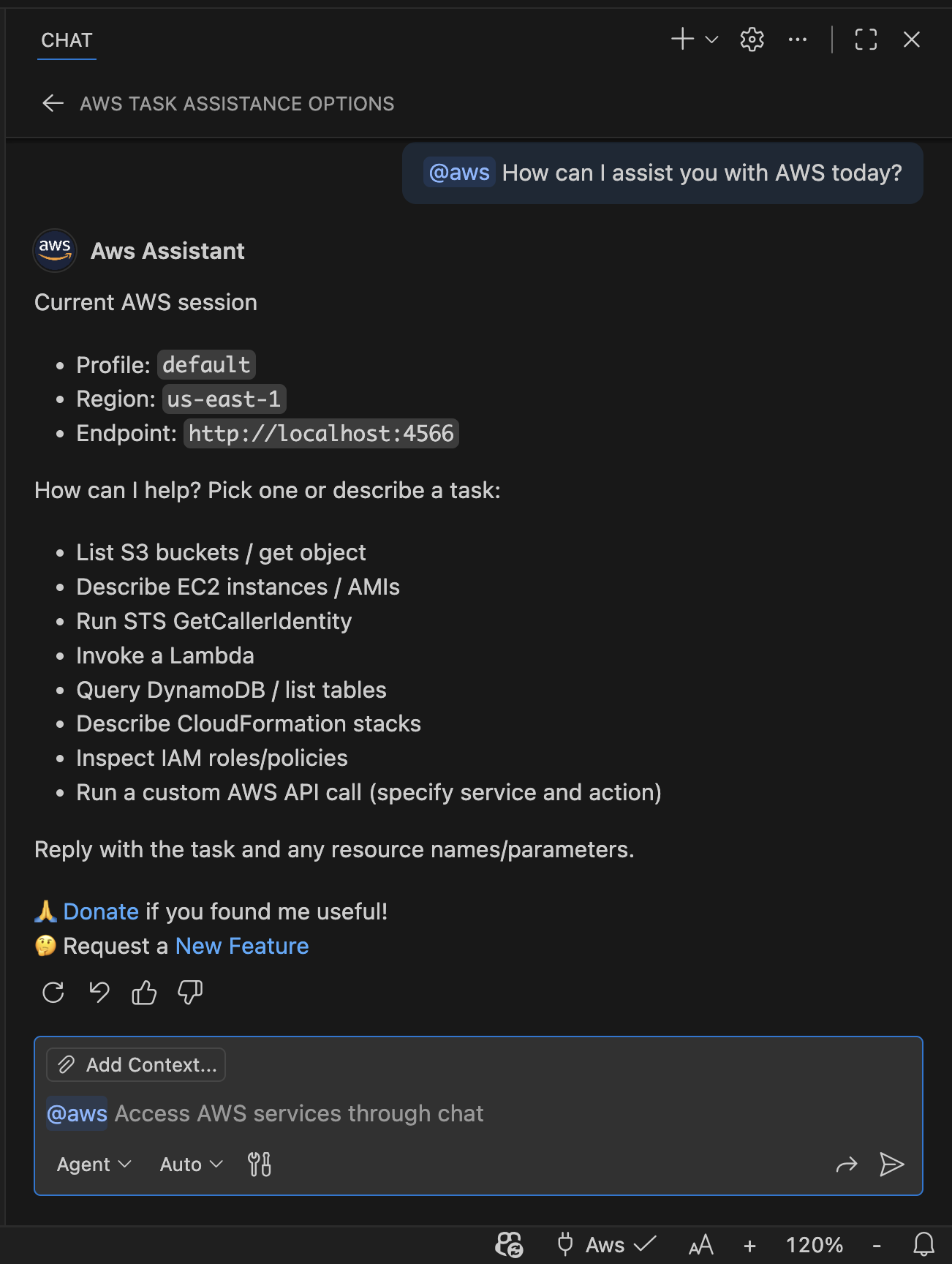
Task: Click the New Feature request link
Action: pyautogui.click(x=241, y=946)
